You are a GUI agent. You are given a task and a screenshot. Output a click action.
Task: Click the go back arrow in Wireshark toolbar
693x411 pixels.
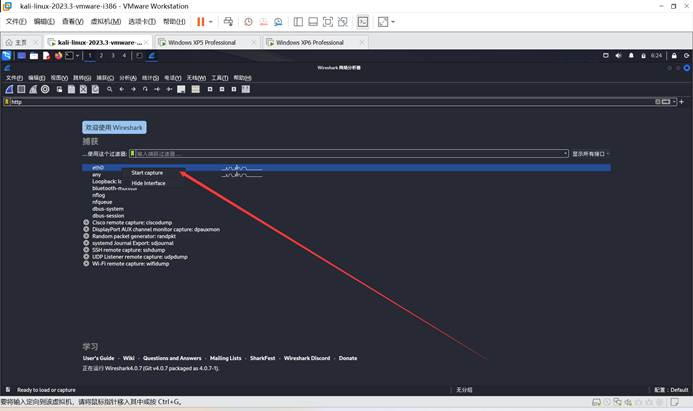click(x=122, y=89)
